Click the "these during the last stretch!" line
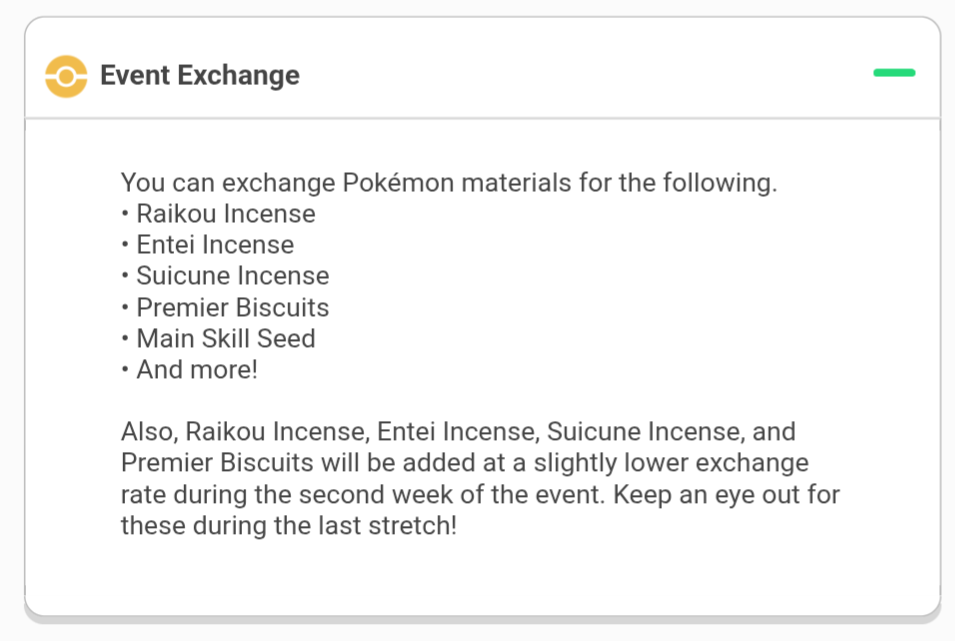The image size is (955, 641). (x=289, y=526)
